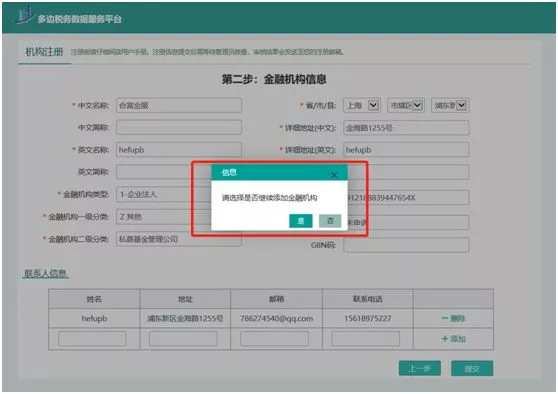The width and height of the screenshot is (558, 394).
Task: Click the 第二步：金融机构信息 heading
Action: tap(274, 79)
